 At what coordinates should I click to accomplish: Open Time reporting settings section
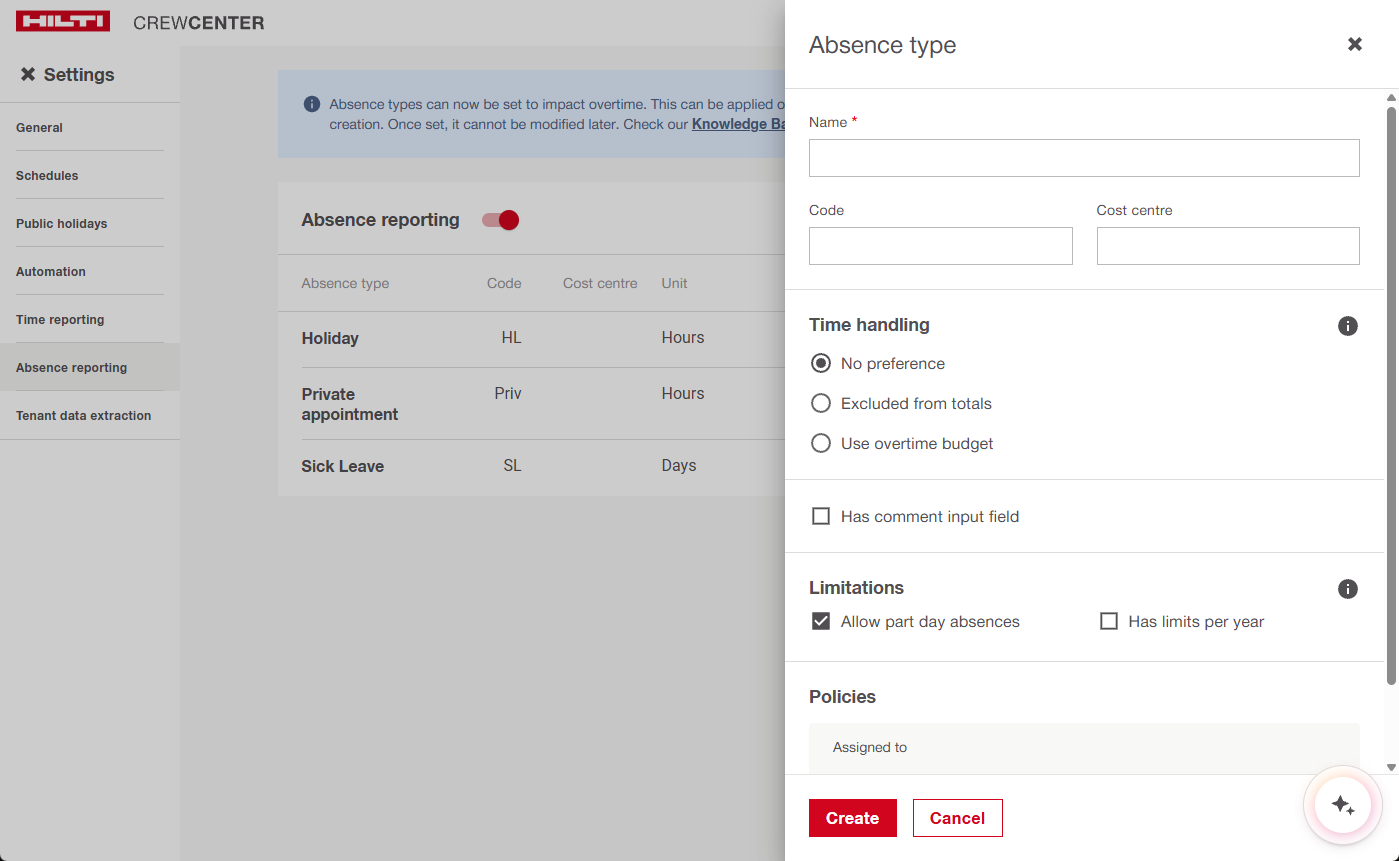90,319
